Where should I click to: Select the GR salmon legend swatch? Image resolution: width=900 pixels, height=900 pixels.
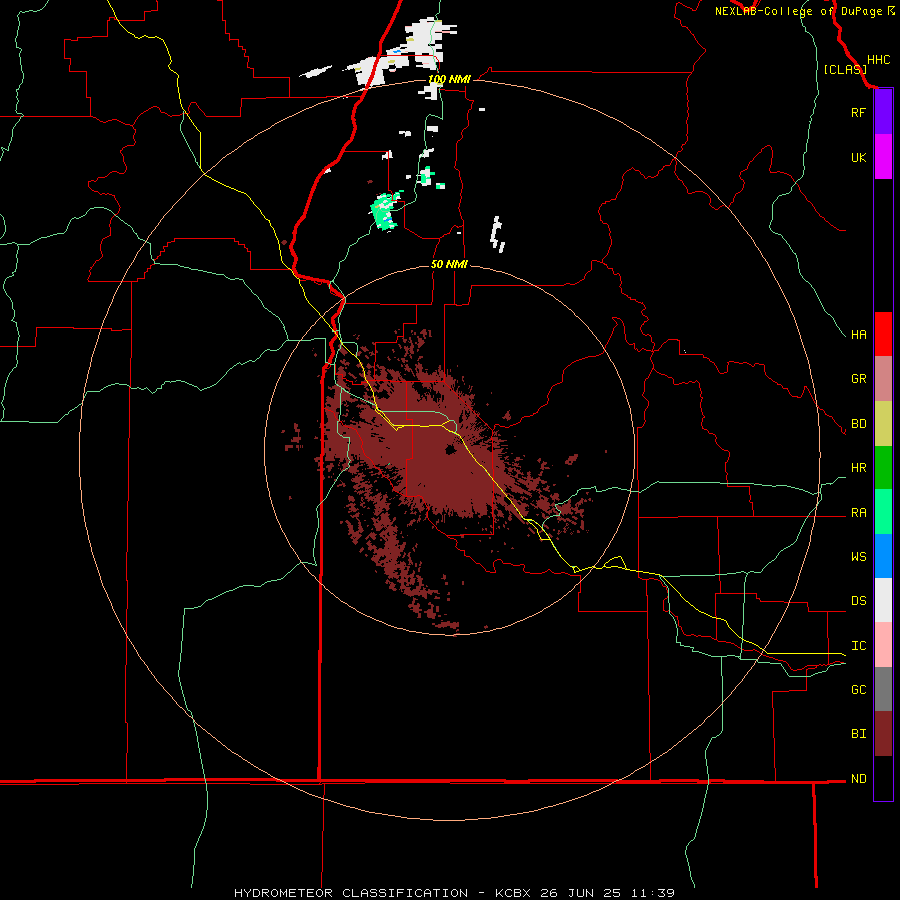883,378
